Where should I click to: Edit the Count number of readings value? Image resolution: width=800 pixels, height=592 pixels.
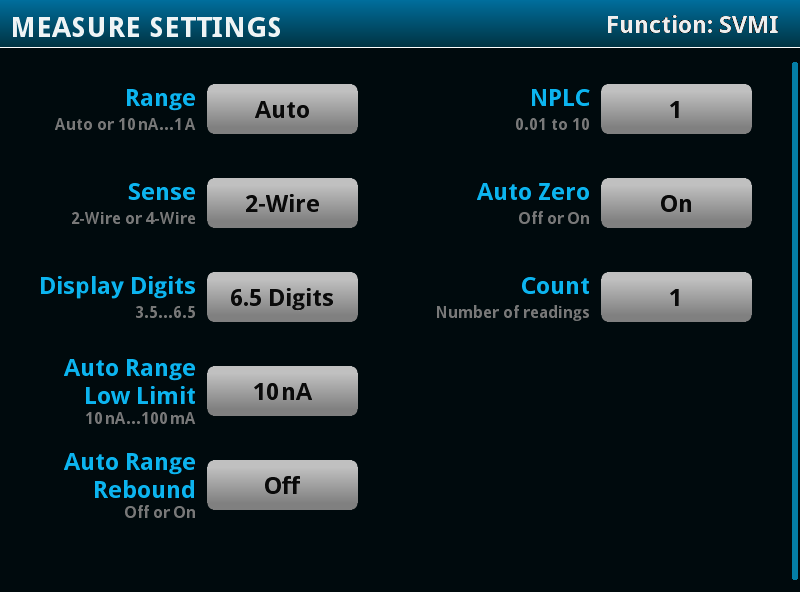coord(676,298)
